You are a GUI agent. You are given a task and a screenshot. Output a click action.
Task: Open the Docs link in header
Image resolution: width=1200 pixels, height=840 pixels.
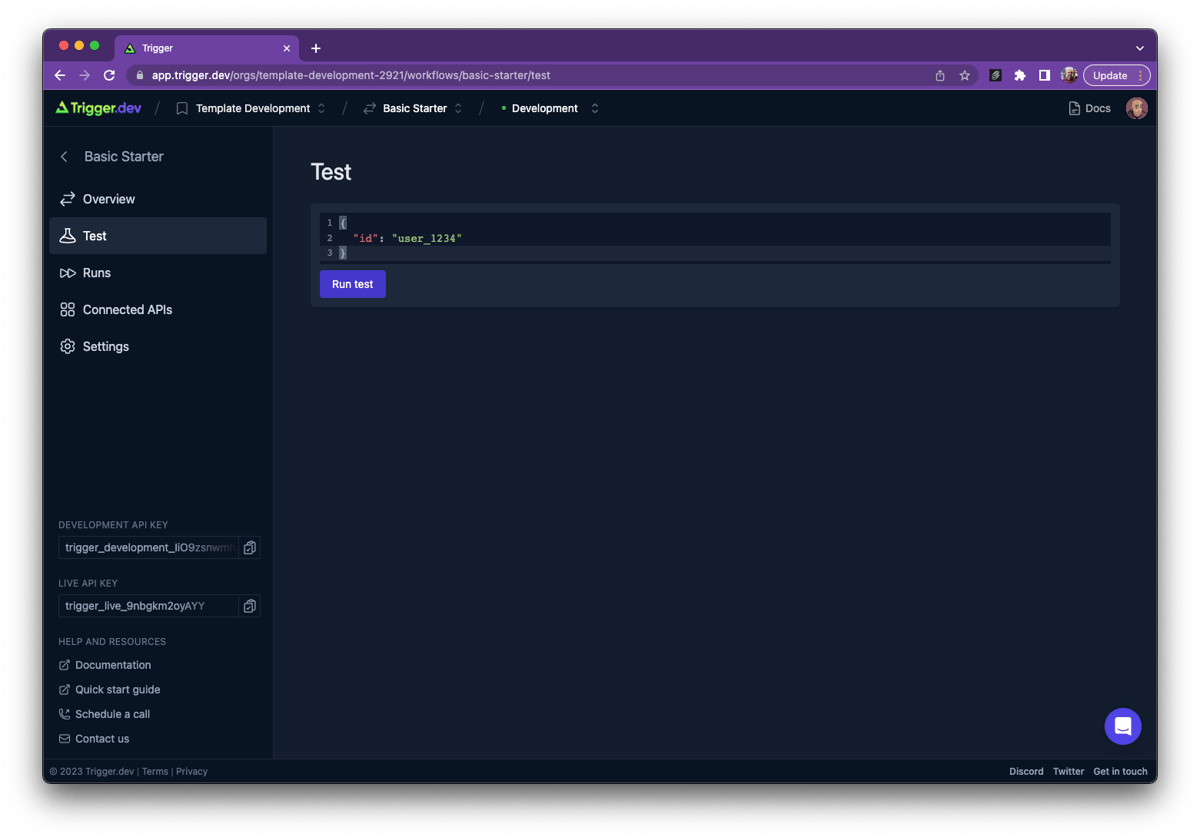(1090, 108)
